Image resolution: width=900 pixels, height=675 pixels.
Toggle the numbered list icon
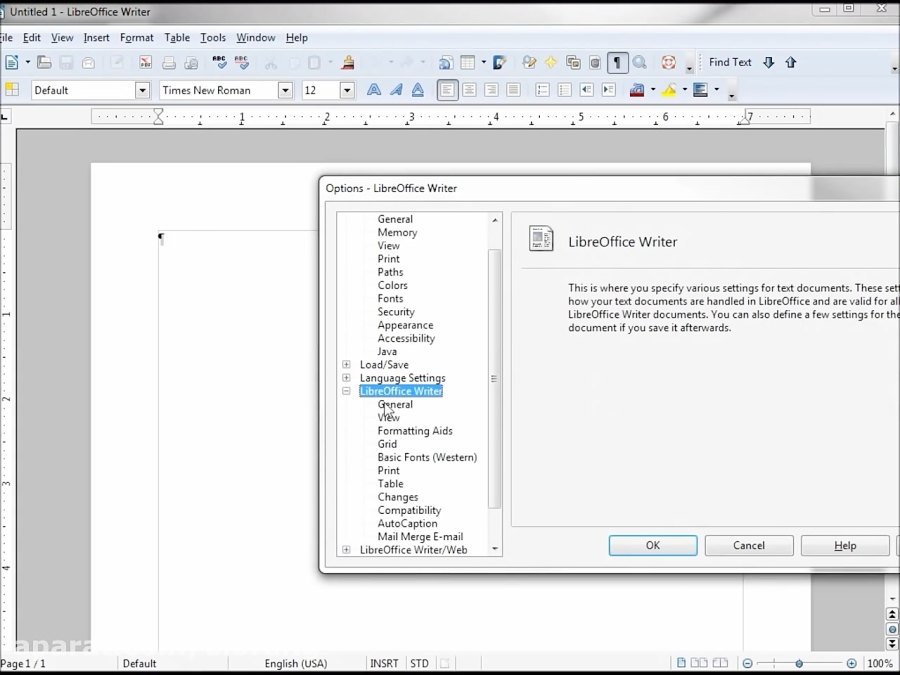pos(541,90)
